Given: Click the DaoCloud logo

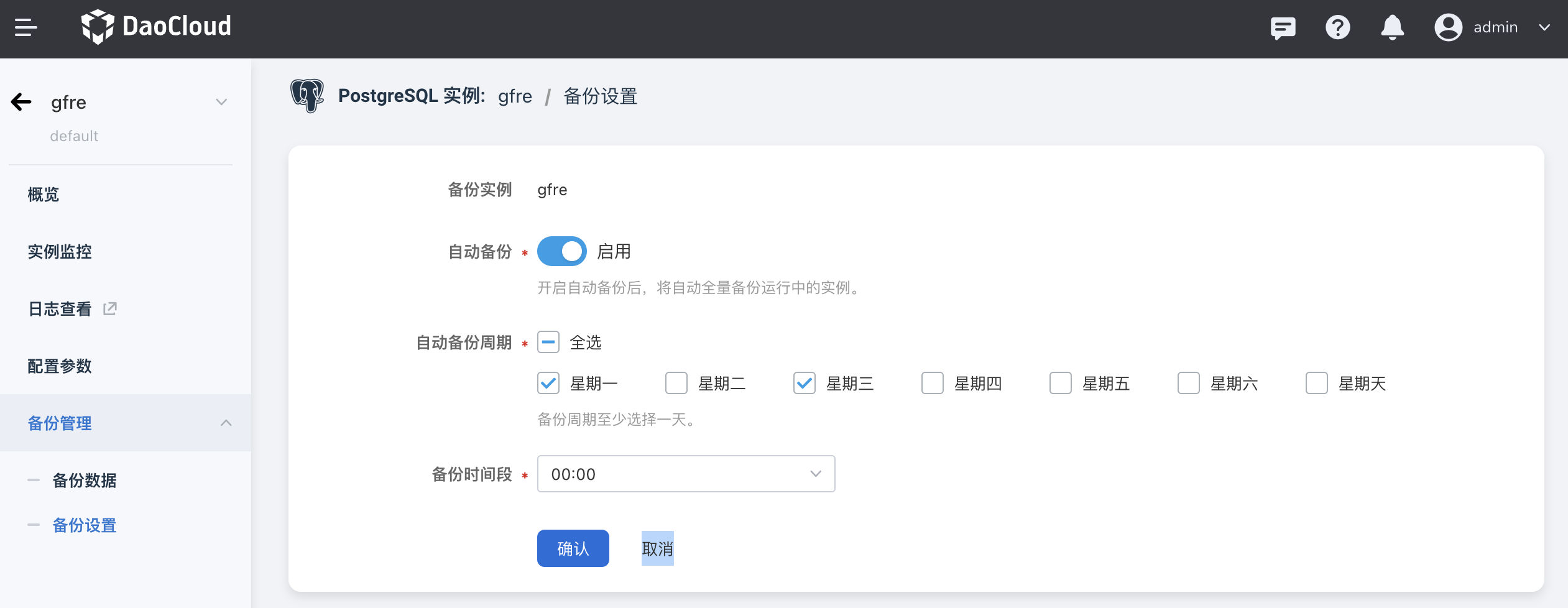Looking at the screenshot, I should tap(157, 27).
